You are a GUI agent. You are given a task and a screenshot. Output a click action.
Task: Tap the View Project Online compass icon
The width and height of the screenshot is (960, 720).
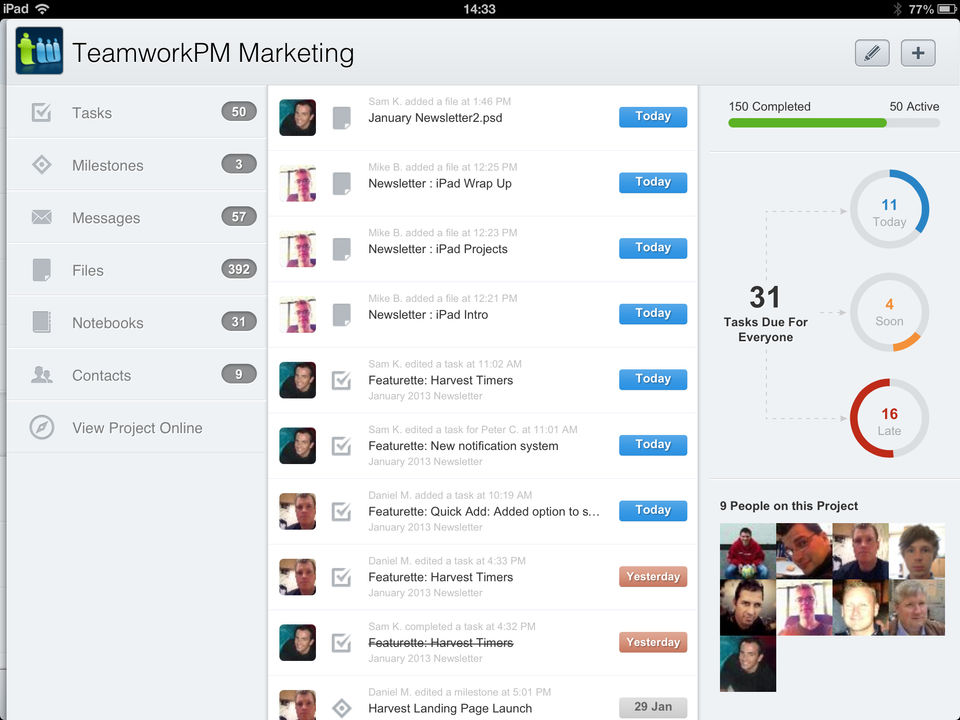tap(41, 428)
